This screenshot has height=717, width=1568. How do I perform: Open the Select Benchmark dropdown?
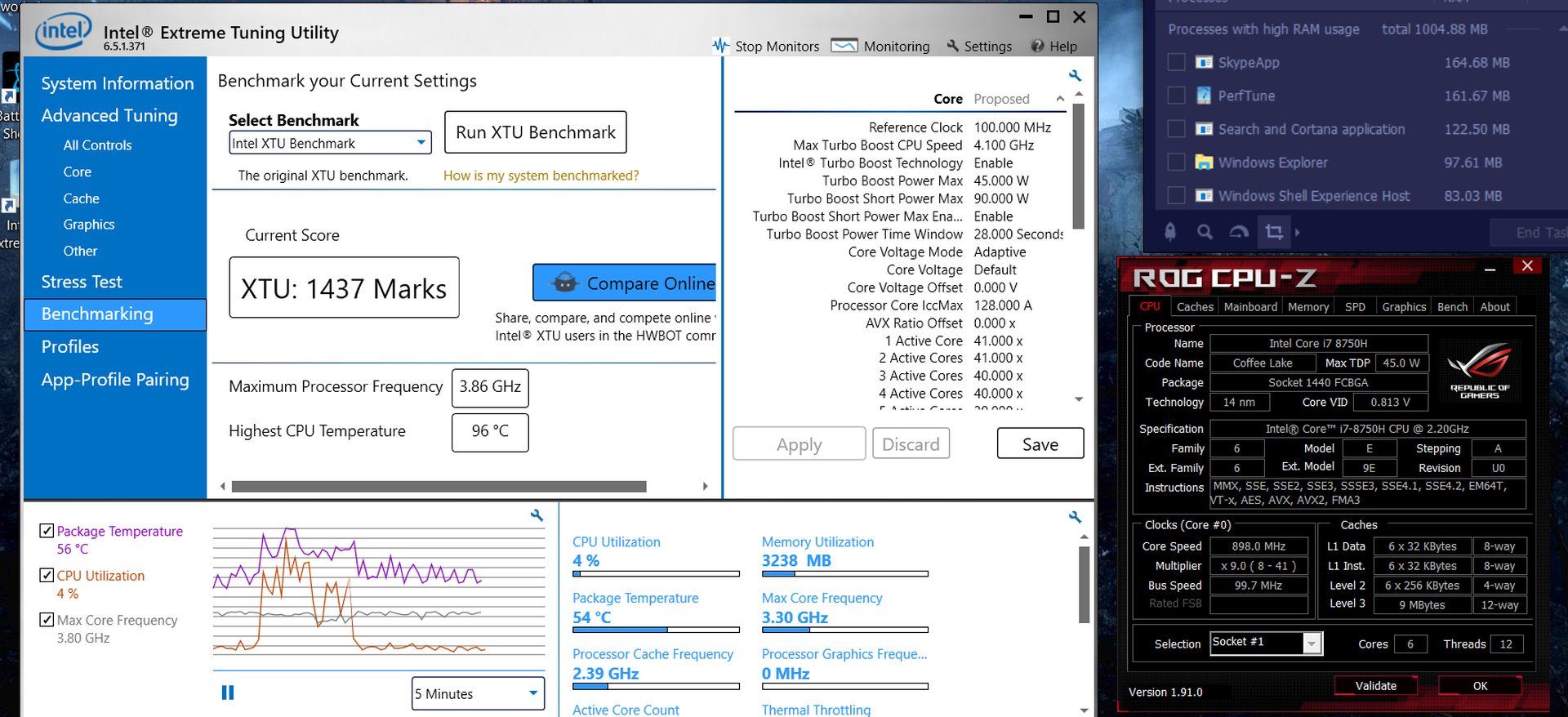tap(330, 143)
